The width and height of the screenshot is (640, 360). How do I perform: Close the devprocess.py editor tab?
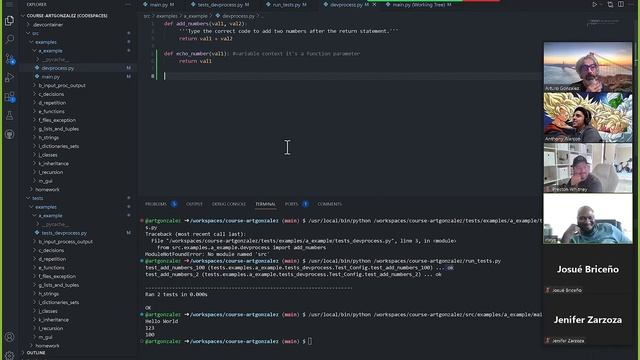[x=374, y=4]
